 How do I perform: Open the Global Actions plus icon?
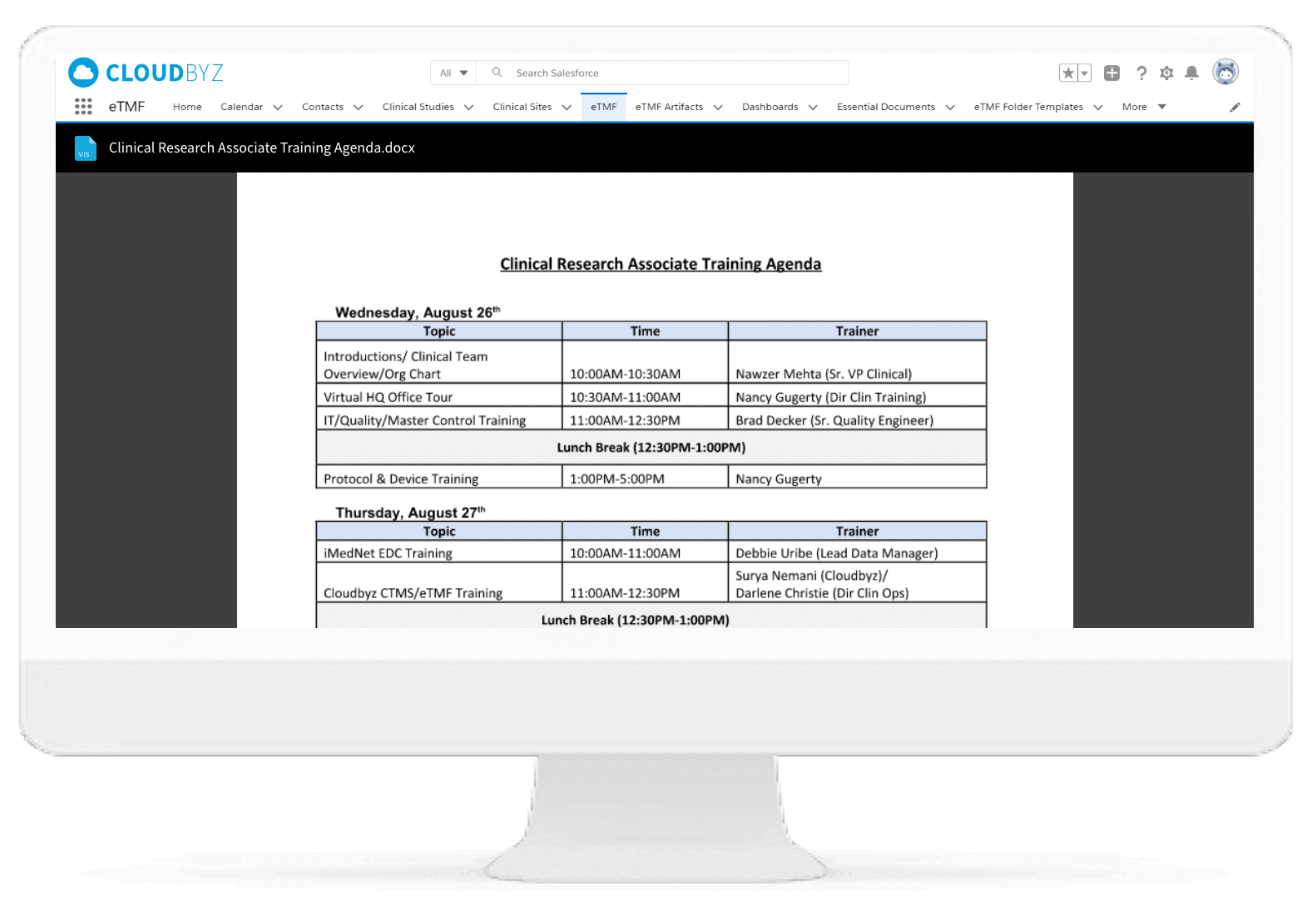click(1111, 73)
